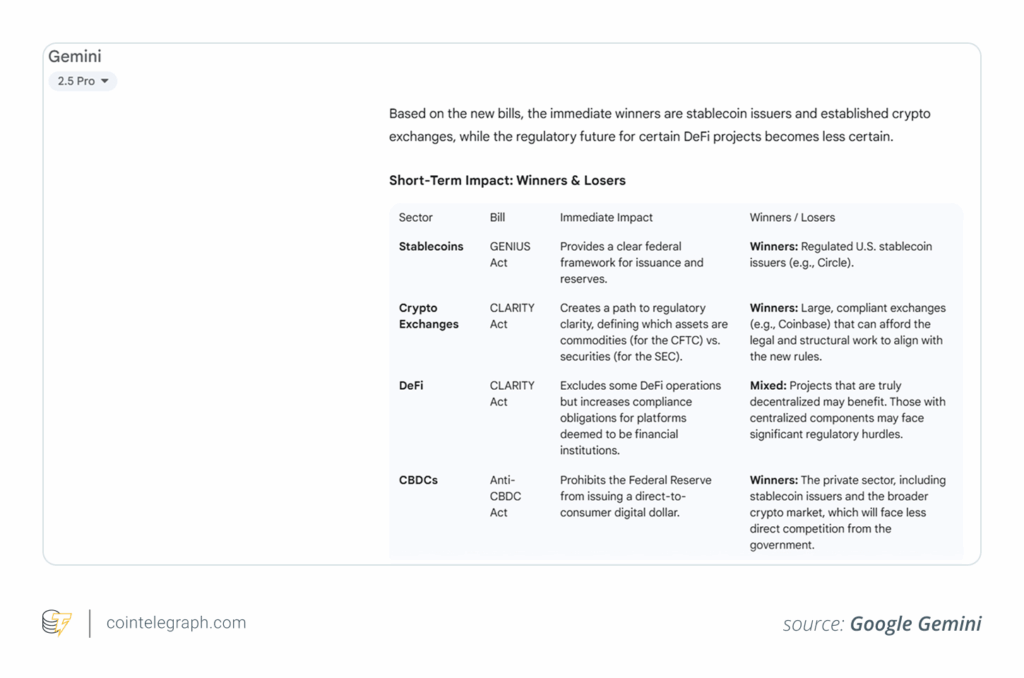
Task: Select the CBDCs row label
Action: pyautogui.click(x=418, y=480)
